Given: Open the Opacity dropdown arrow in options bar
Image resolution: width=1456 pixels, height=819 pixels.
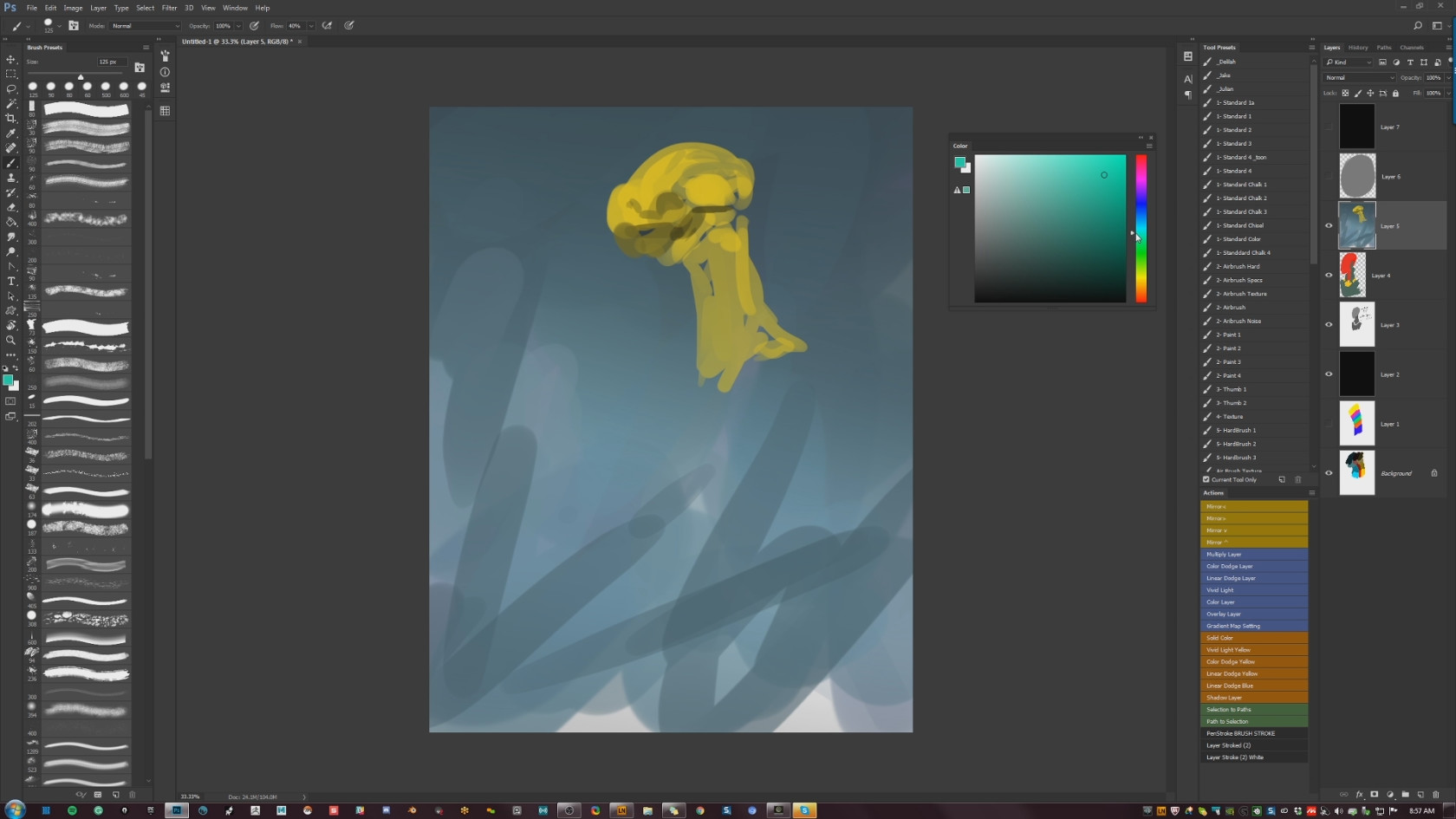Looking at the screenshot, I should (238, 26).
